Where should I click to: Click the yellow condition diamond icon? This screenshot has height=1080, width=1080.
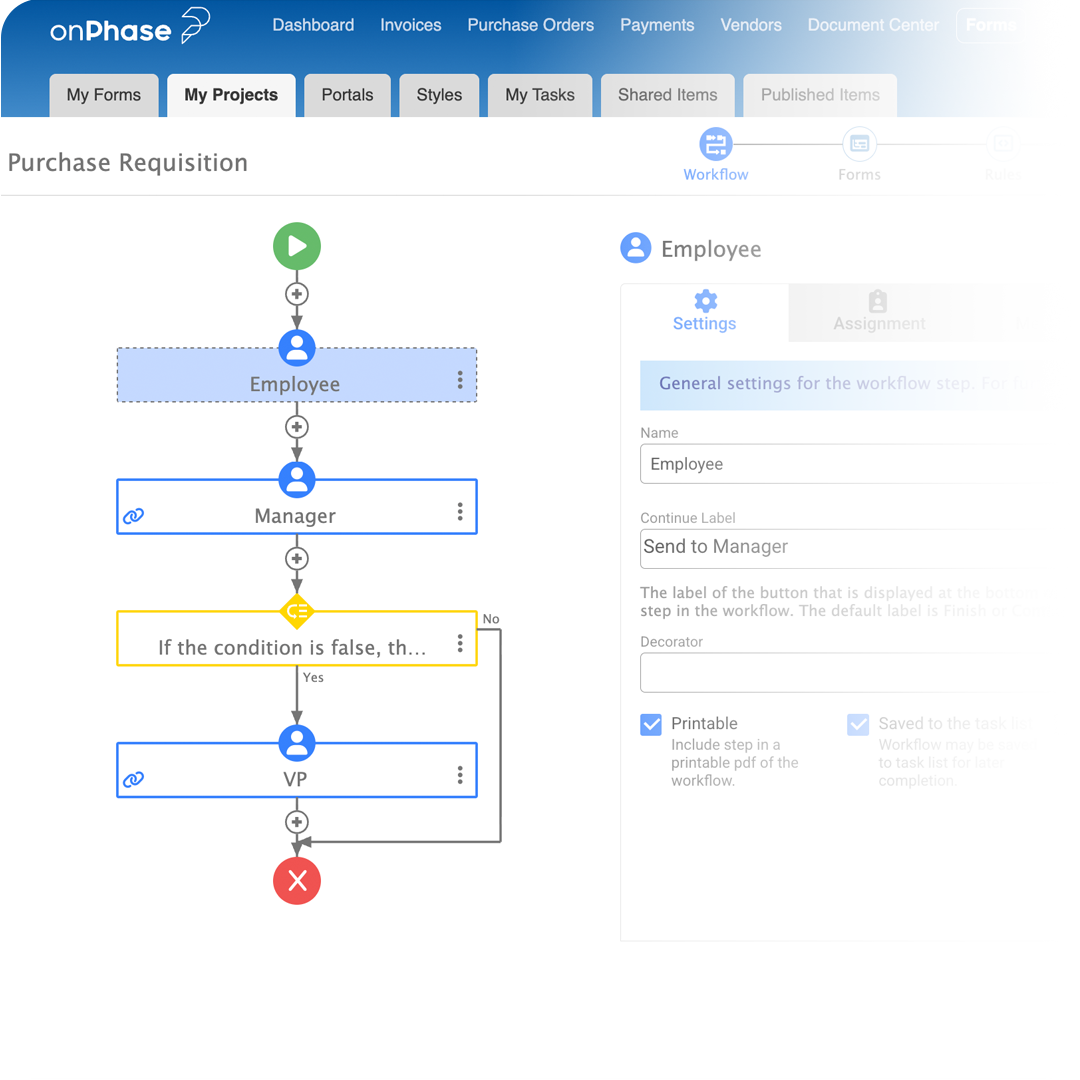tap(297, 611)
